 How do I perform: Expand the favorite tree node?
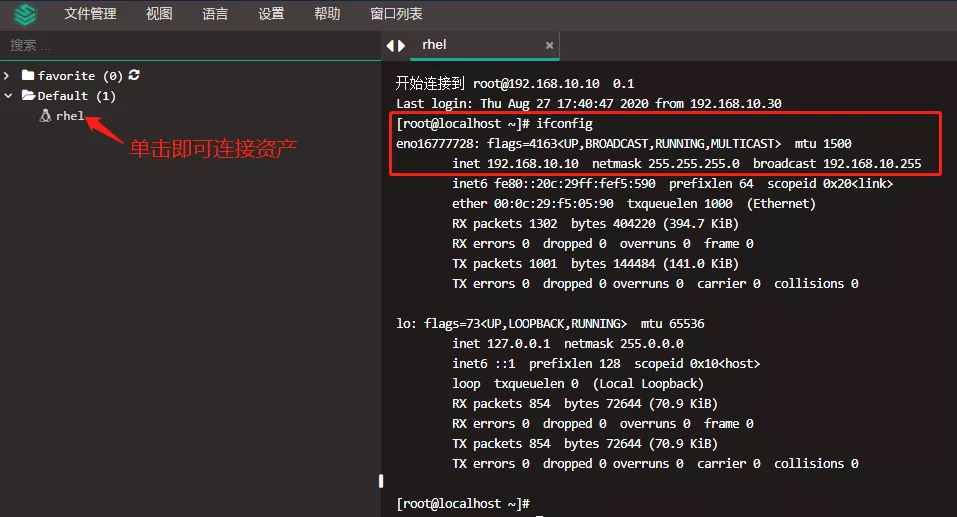(x=8, y=76)
